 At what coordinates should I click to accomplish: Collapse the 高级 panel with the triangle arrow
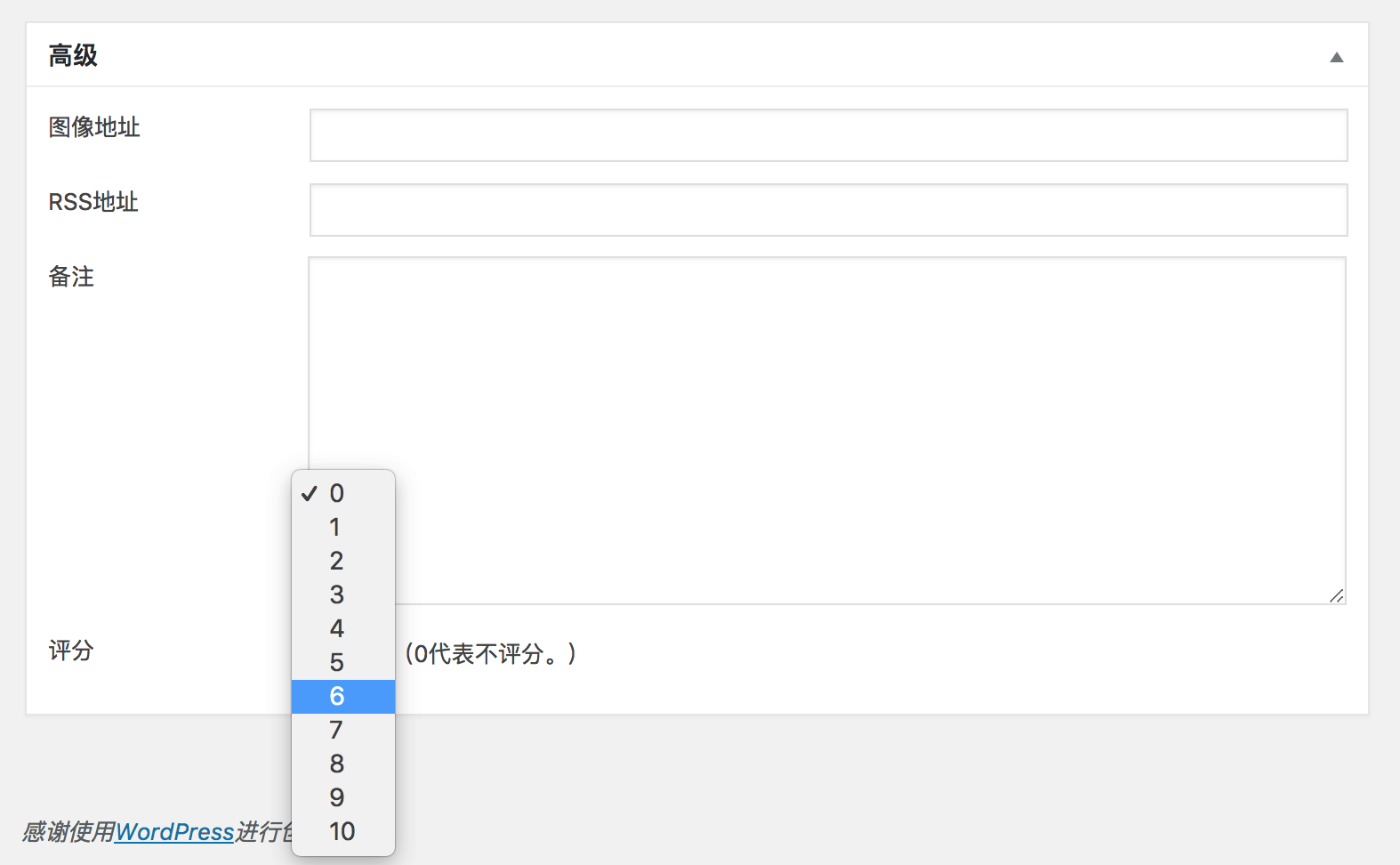tap(1336, 57)
